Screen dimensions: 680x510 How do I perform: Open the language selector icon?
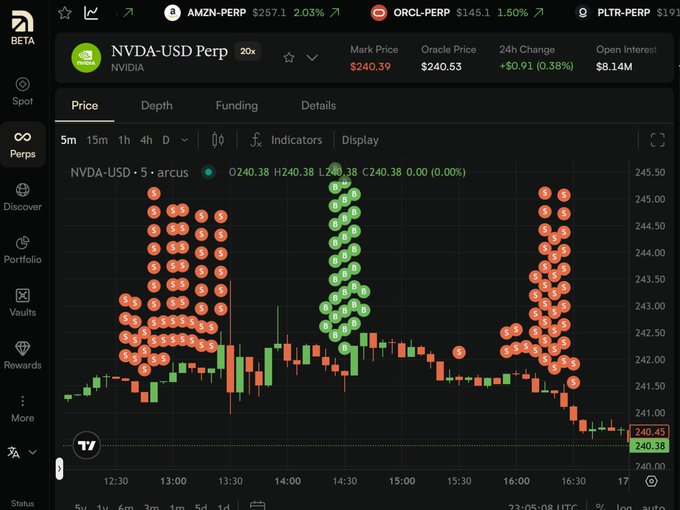pos(14,452)
